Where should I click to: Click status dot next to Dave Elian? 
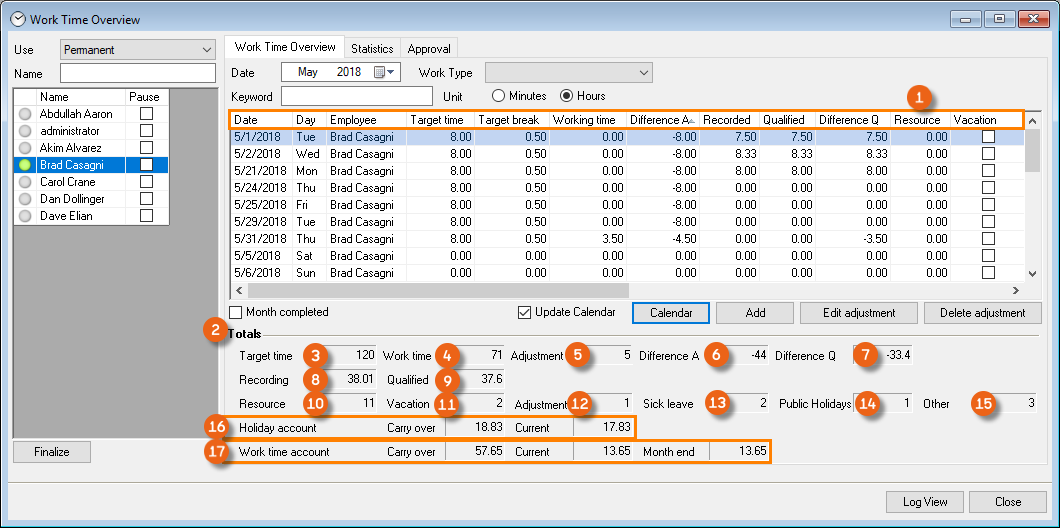pos(26,216)
